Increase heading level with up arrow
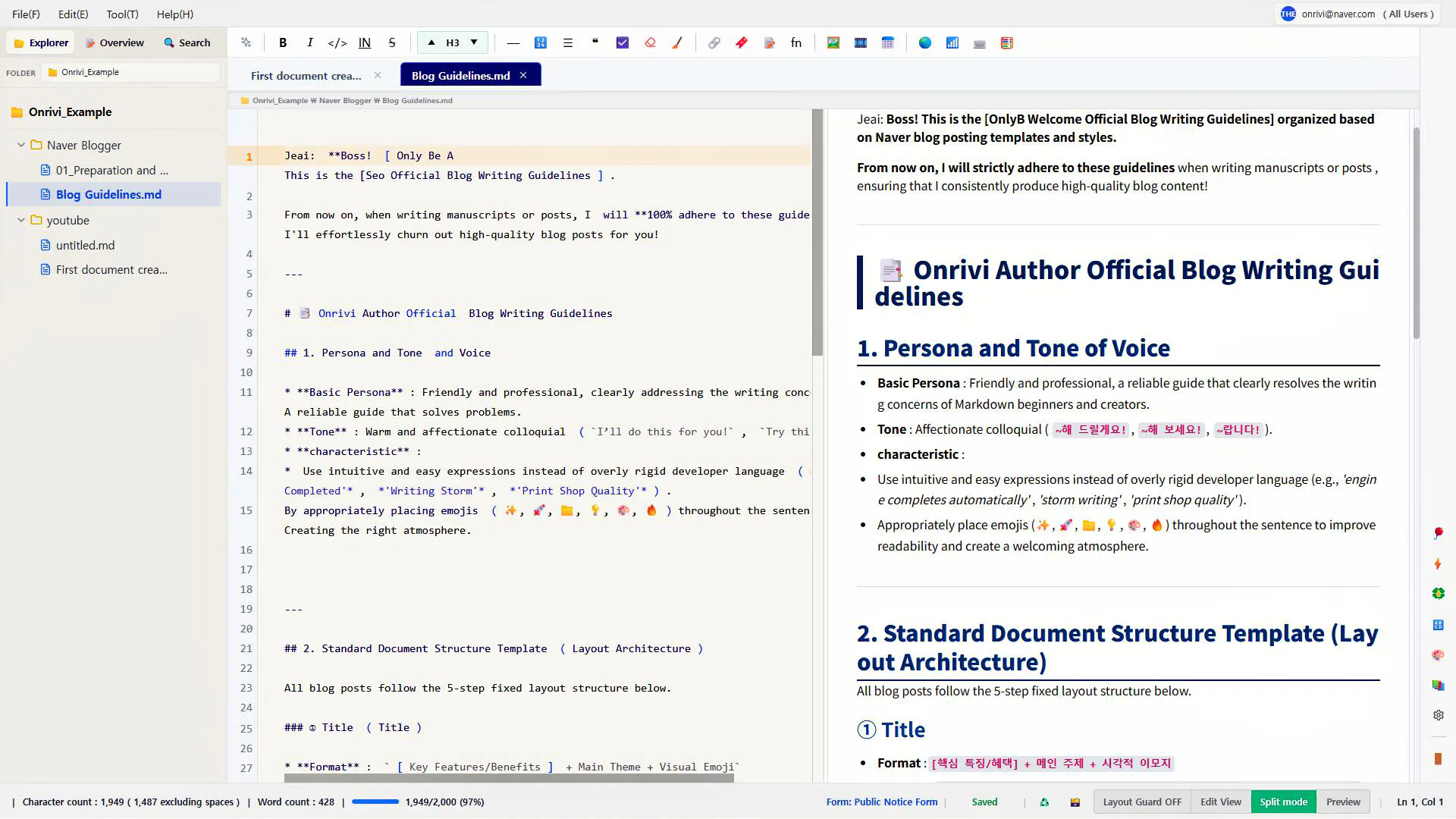Viewport: 1456px width, 819px height. click(x=431, y=42)
